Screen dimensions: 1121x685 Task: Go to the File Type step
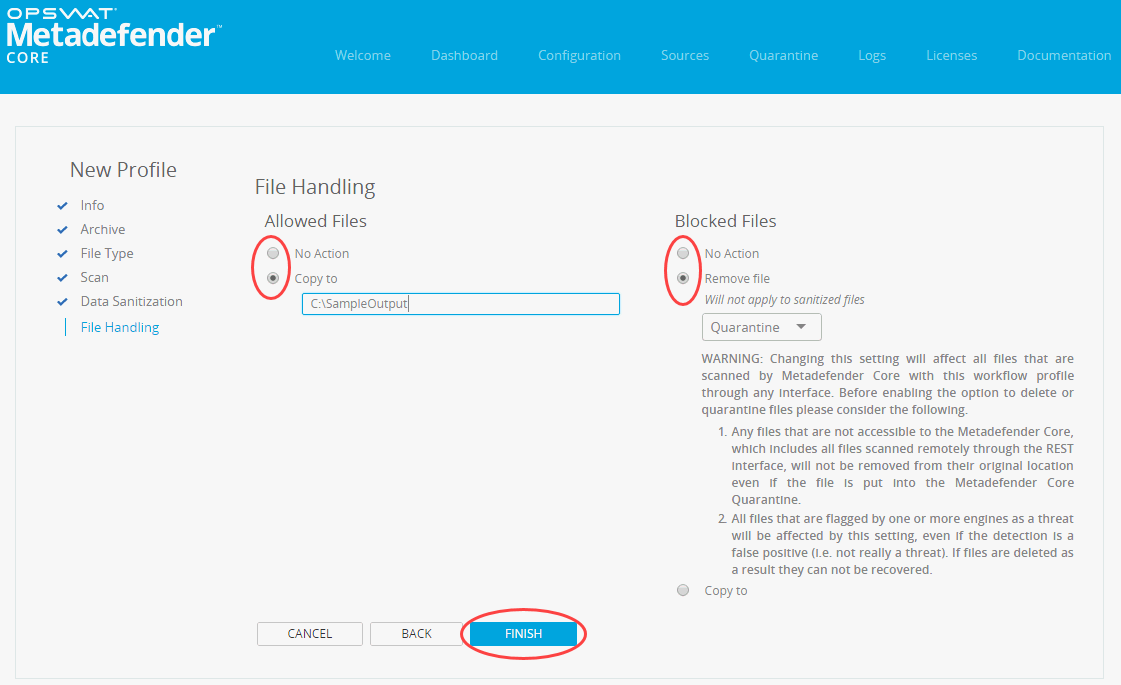(x=107, y=253)
